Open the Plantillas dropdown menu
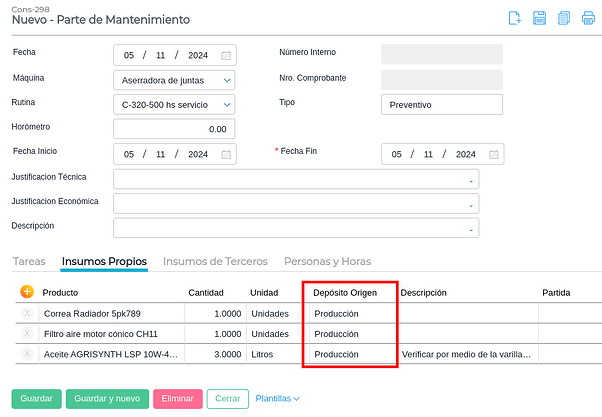The image size is (602, 417). (x=278, y=398)
